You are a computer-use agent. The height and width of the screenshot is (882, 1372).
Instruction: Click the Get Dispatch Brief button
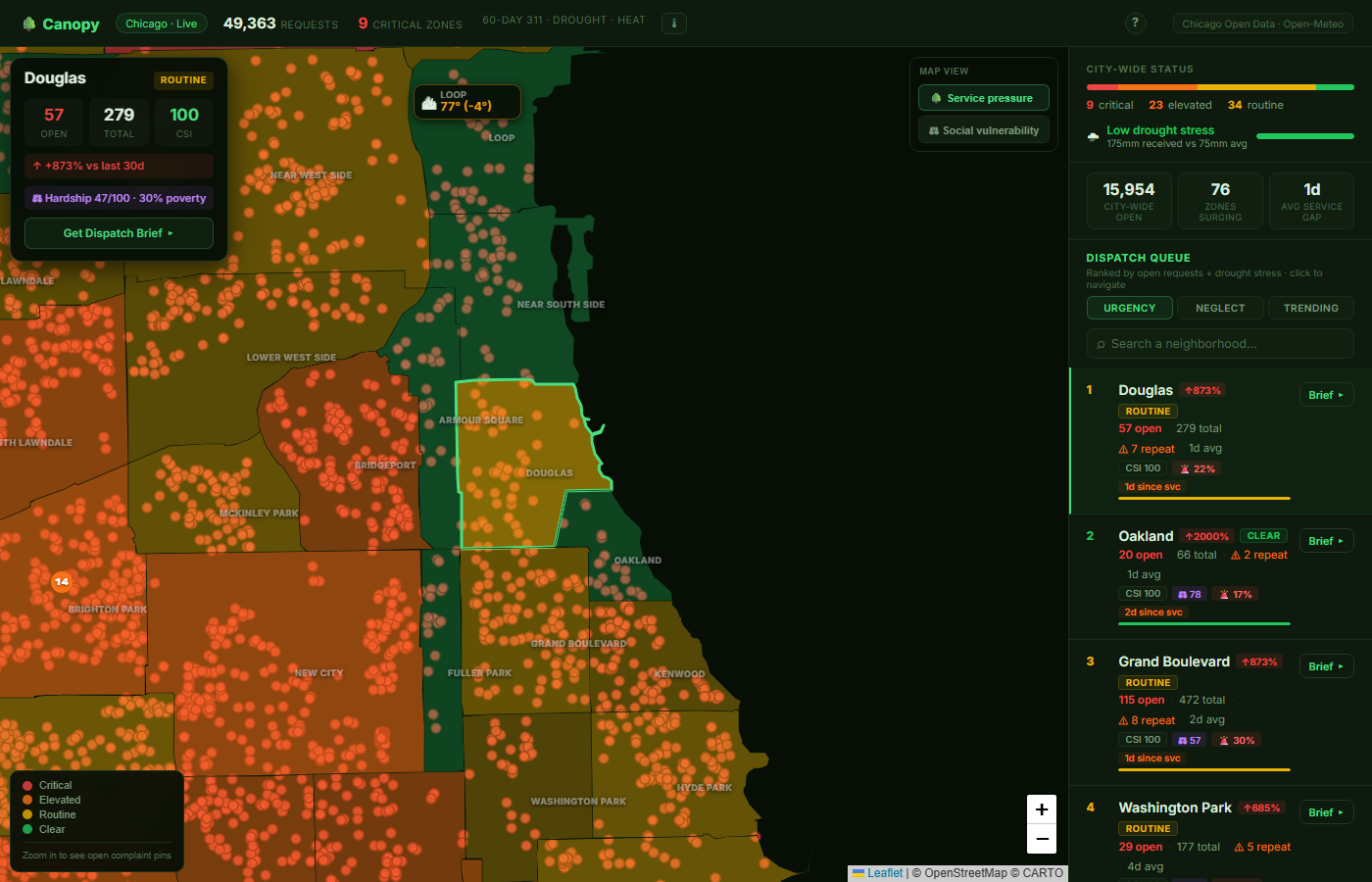pyautogui.click(x=119, y=233)
